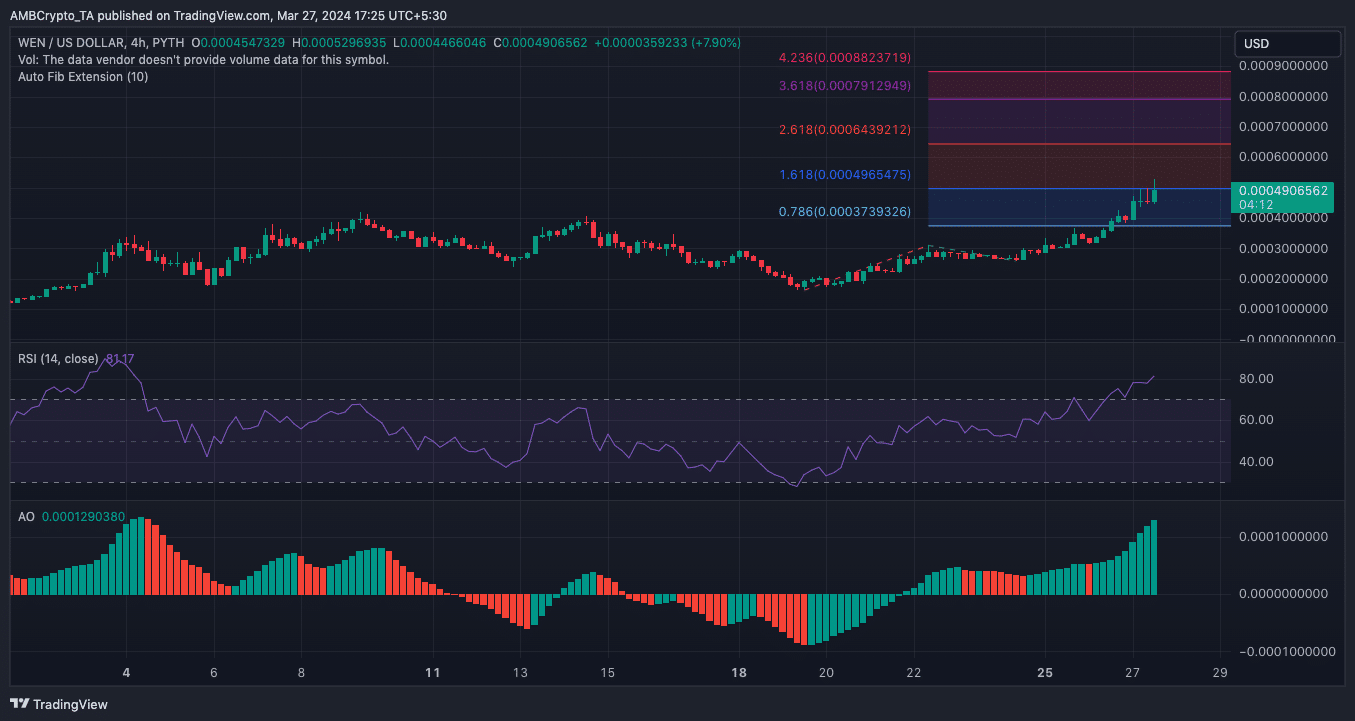The height and width of the screenshot is (721, 1355).
Task: Click the volume data vendor notice text
Action: tap(203, 60)
